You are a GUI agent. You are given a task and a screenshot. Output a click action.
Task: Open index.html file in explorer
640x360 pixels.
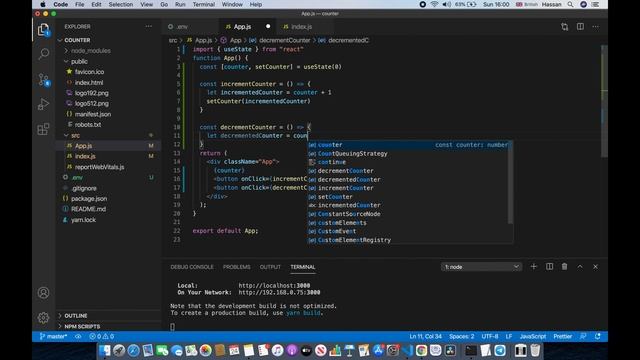point(89,82)
